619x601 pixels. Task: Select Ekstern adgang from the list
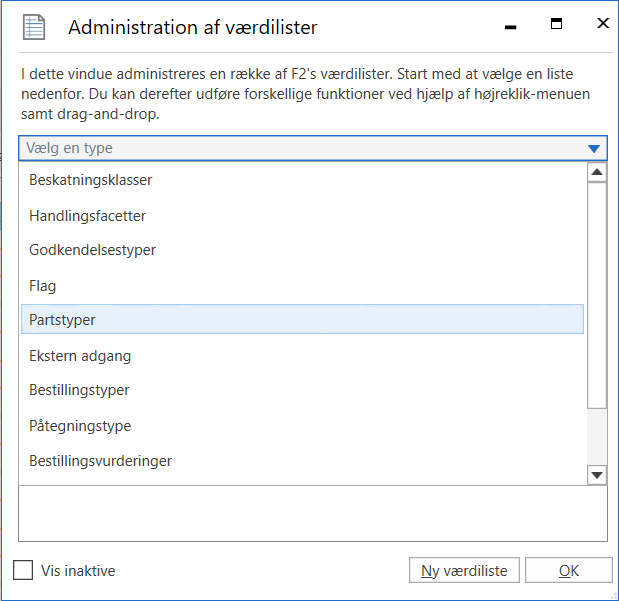click(80, 355)
